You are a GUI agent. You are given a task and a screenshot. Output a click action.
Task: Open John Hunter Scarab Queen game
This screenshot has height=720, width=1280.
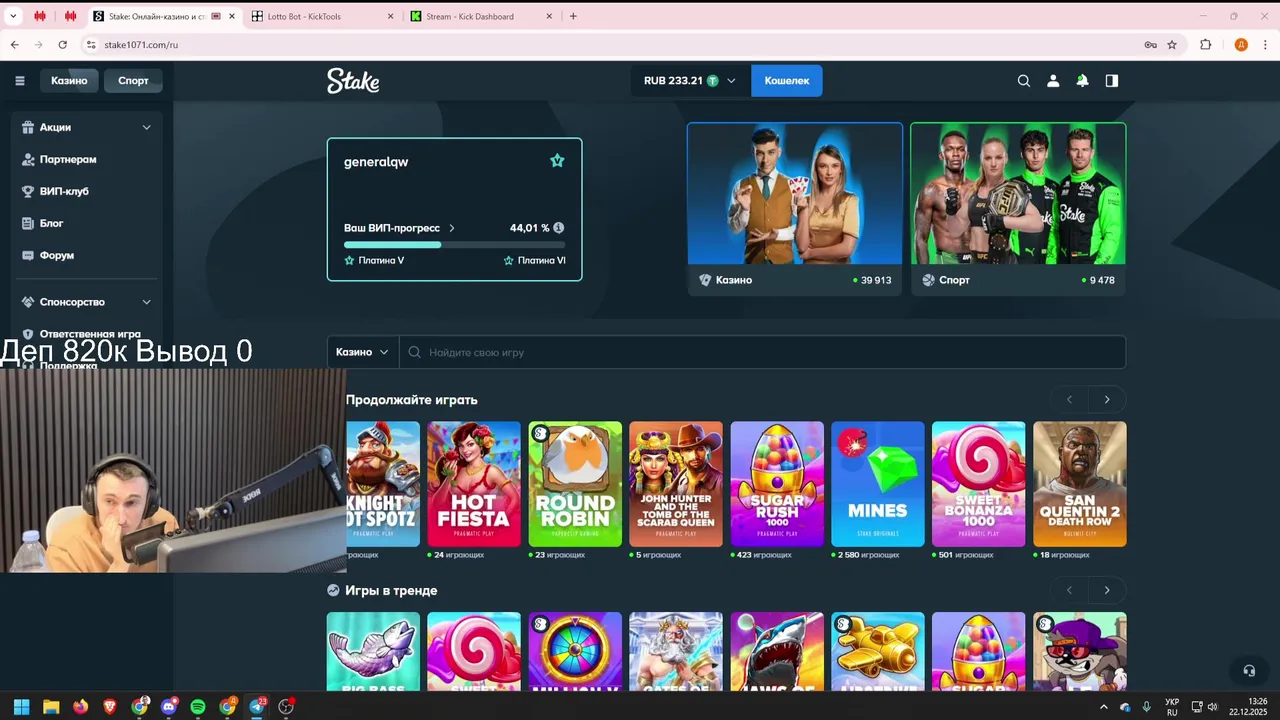[x=676, y=484]
